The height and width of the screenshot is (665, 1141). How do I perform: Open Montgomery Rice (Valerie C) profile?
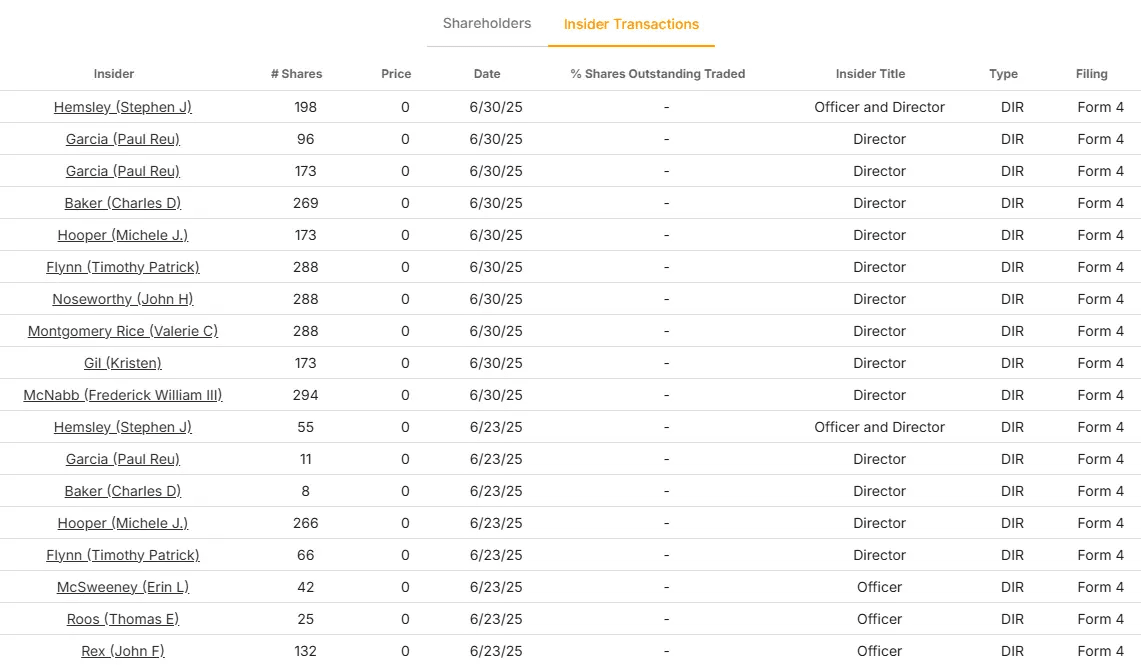(x=123, y=331)
